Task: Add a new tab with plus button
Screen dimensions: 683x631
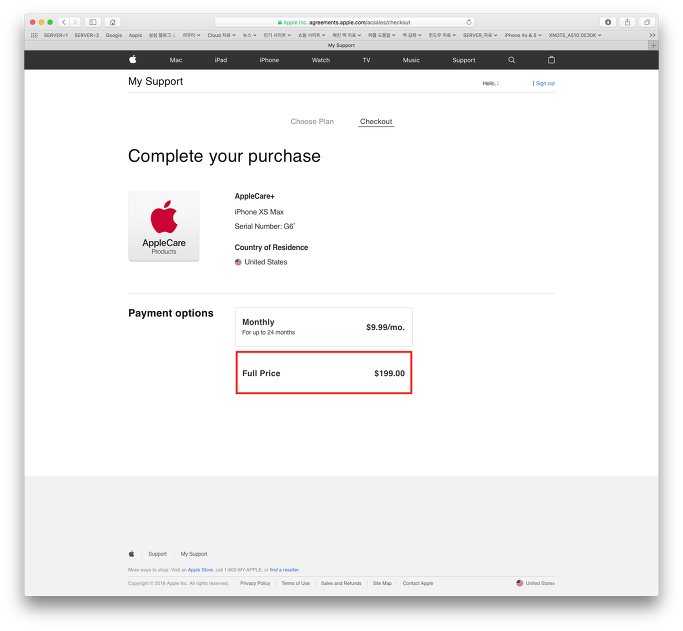Action: tap(653, 45)
